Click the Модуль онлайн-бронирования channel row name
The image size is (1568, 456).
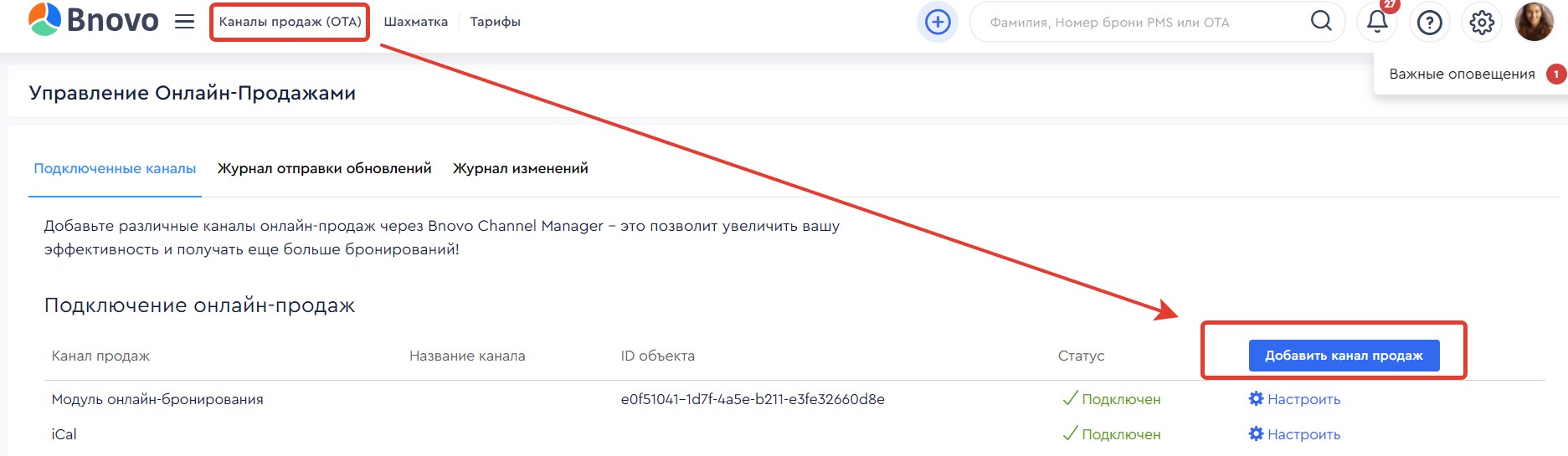tap(157, 399)
